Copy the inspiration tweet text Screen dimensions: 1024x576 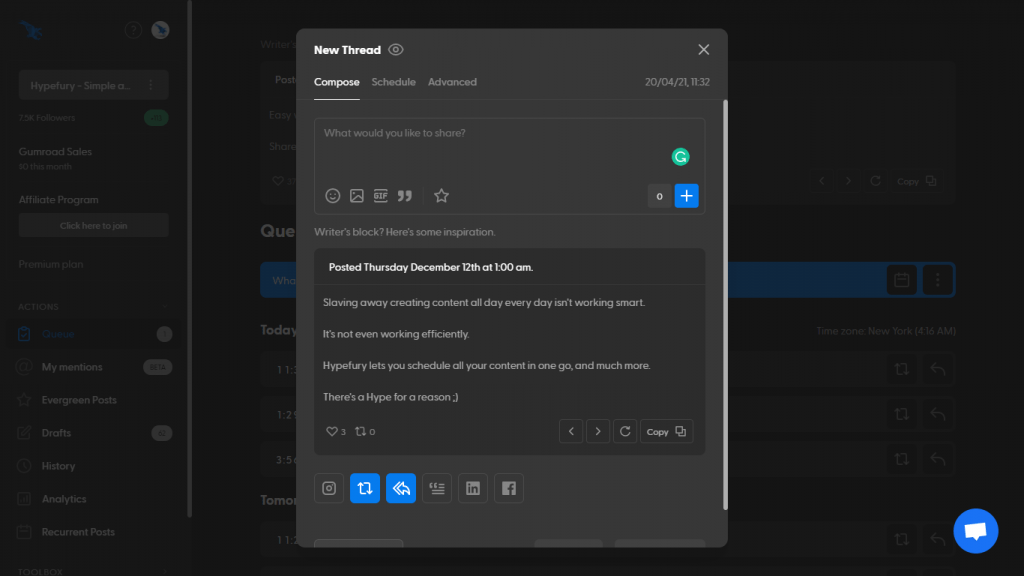[x=666, y=431]
